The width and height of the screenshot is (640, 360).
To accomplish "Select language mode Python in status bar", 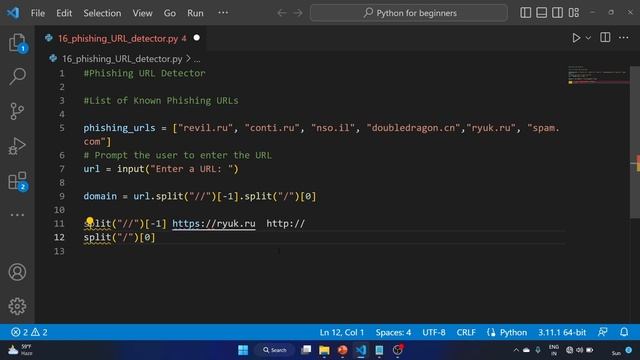I will coord(513,332).
